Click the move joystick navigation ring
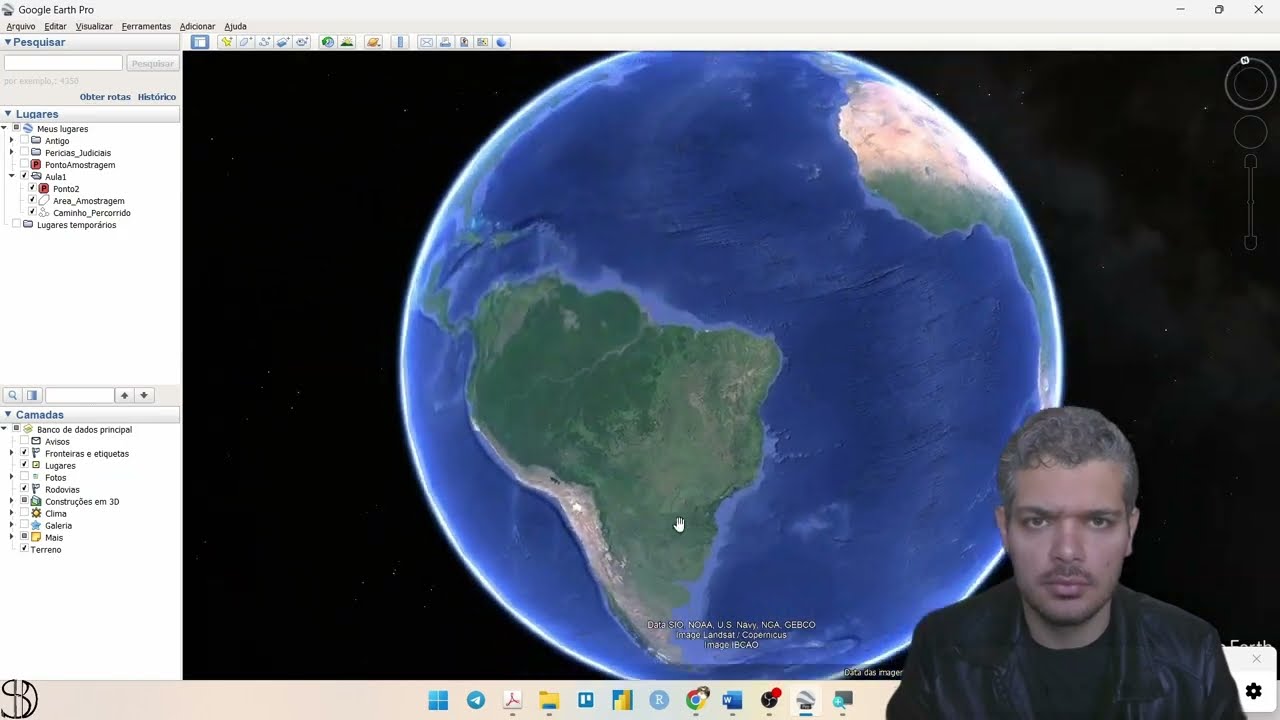1280x720 pixels. 1250,132
